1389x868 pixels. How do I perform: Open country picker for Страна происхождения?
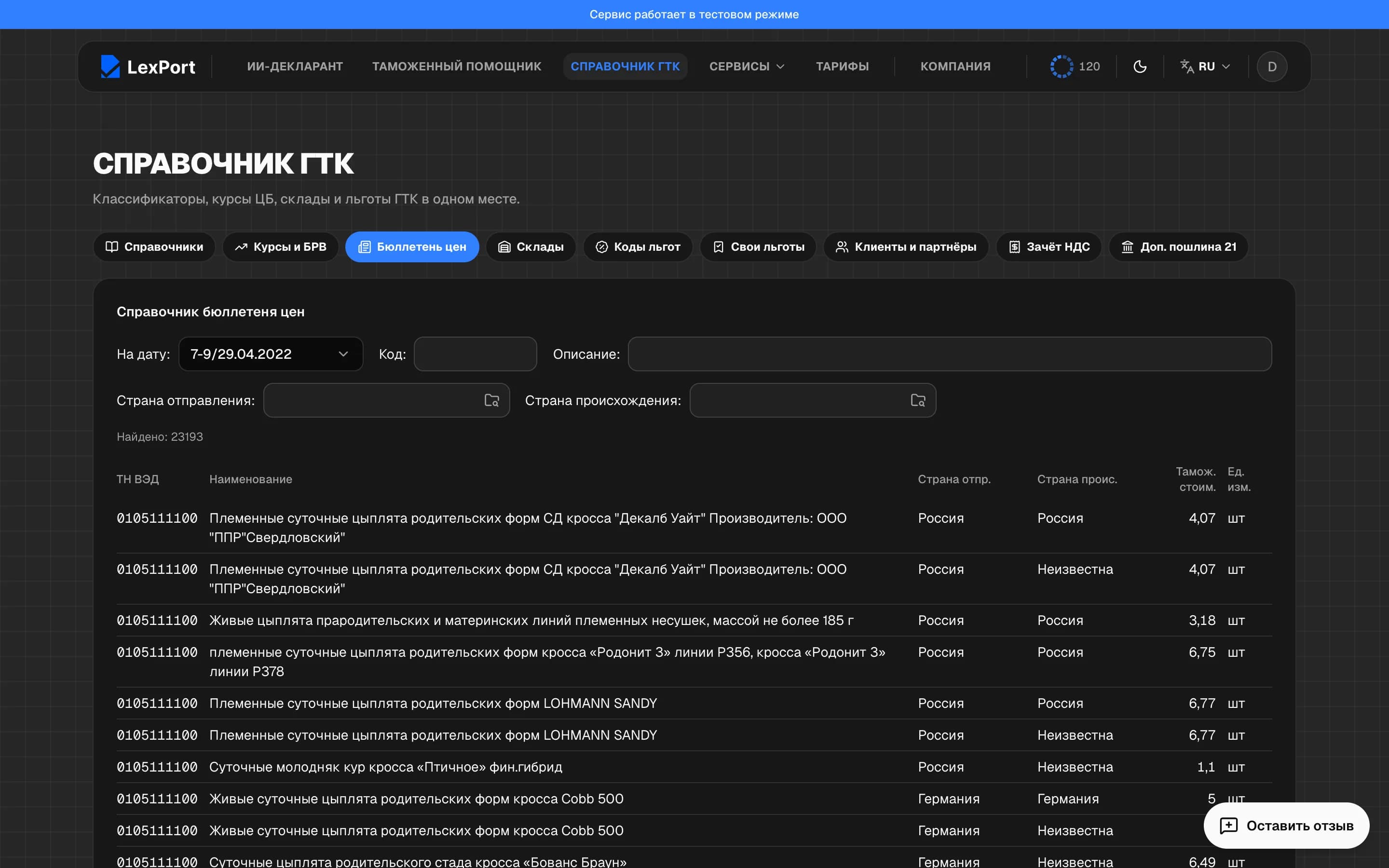point(918,400)
